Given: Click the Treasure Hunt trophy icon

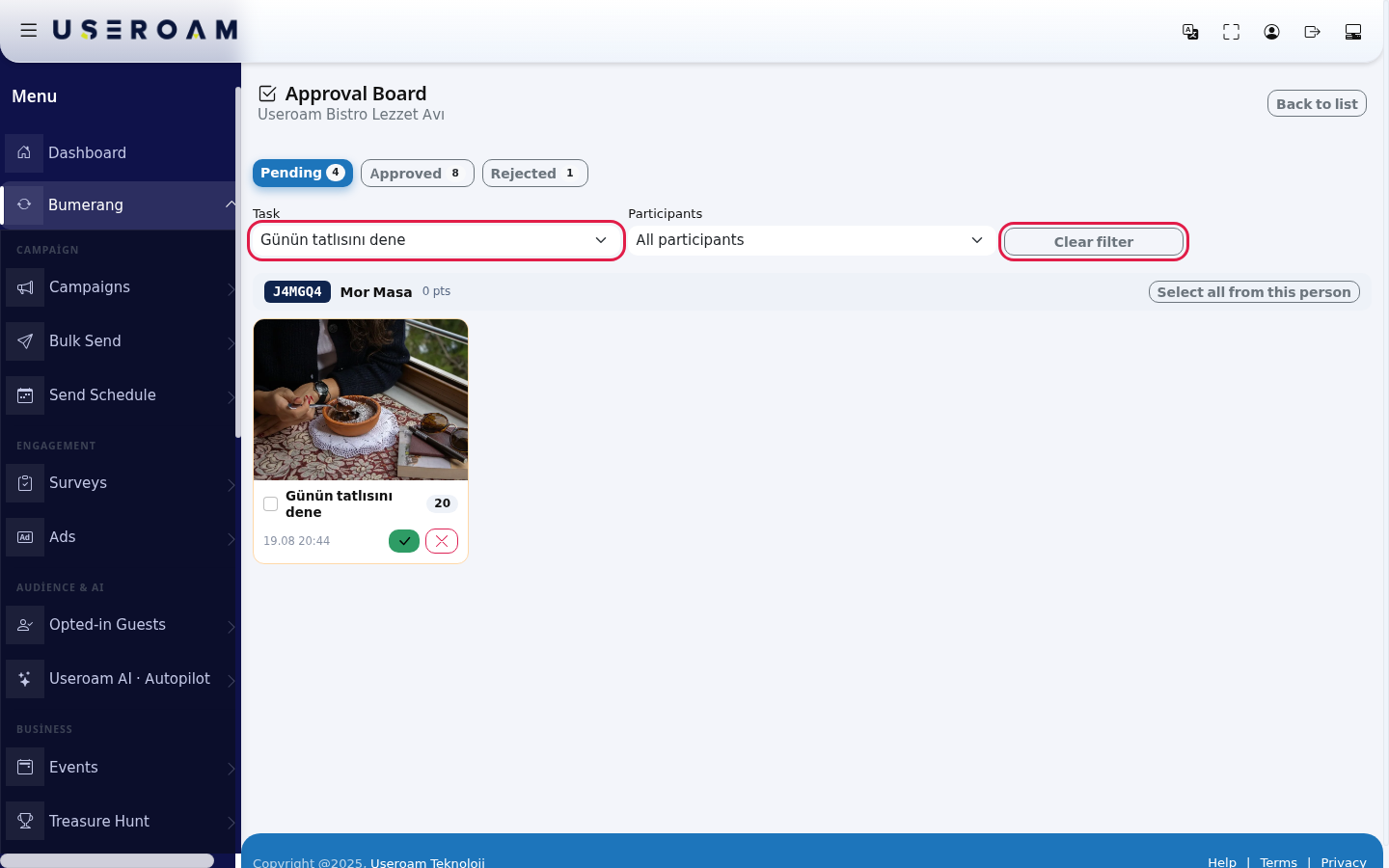Looking at the screenshot, I should coord(25,822).
